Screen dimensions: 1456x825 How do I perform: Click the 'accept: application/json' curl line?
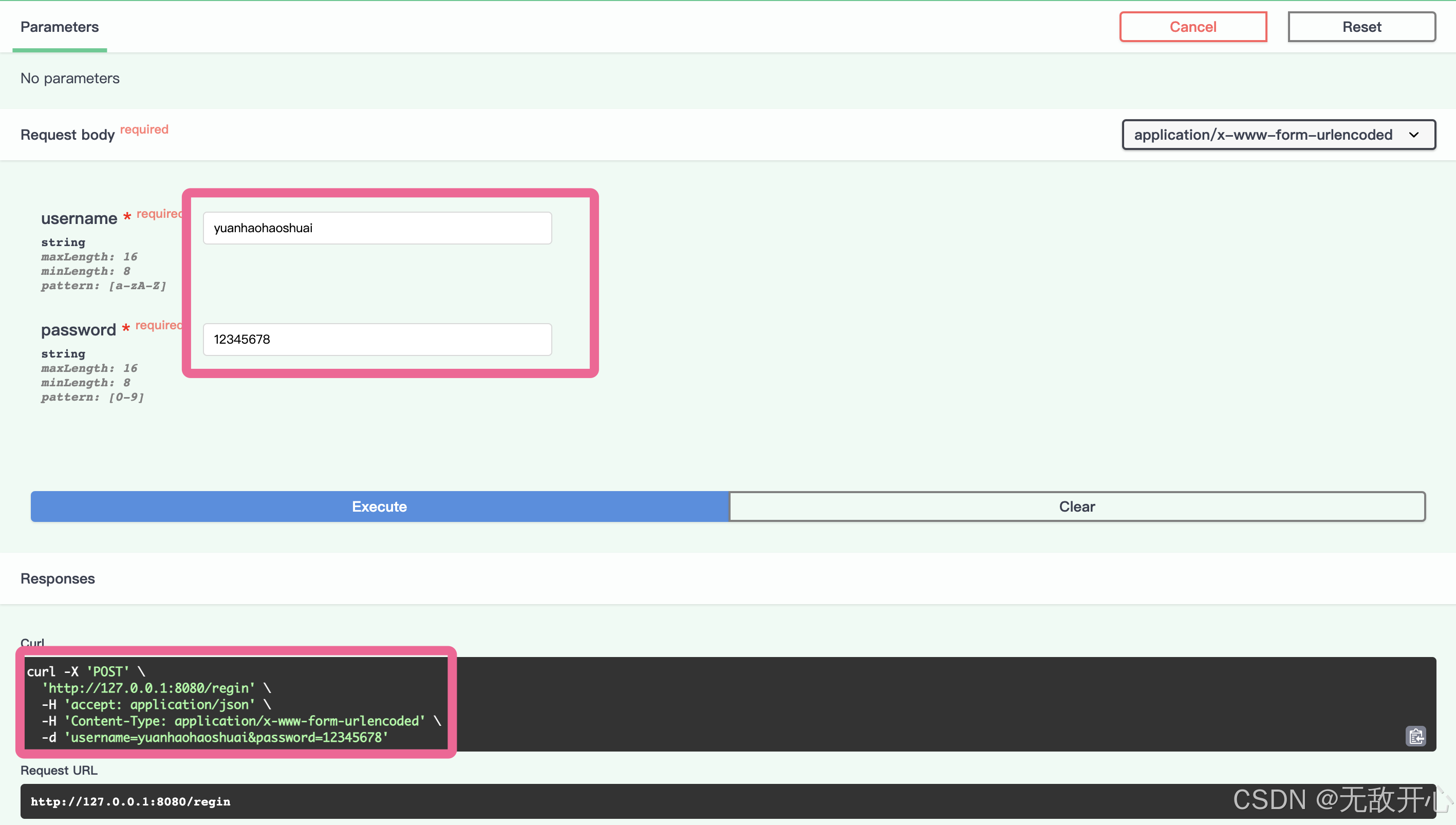[x=156, y=704]
